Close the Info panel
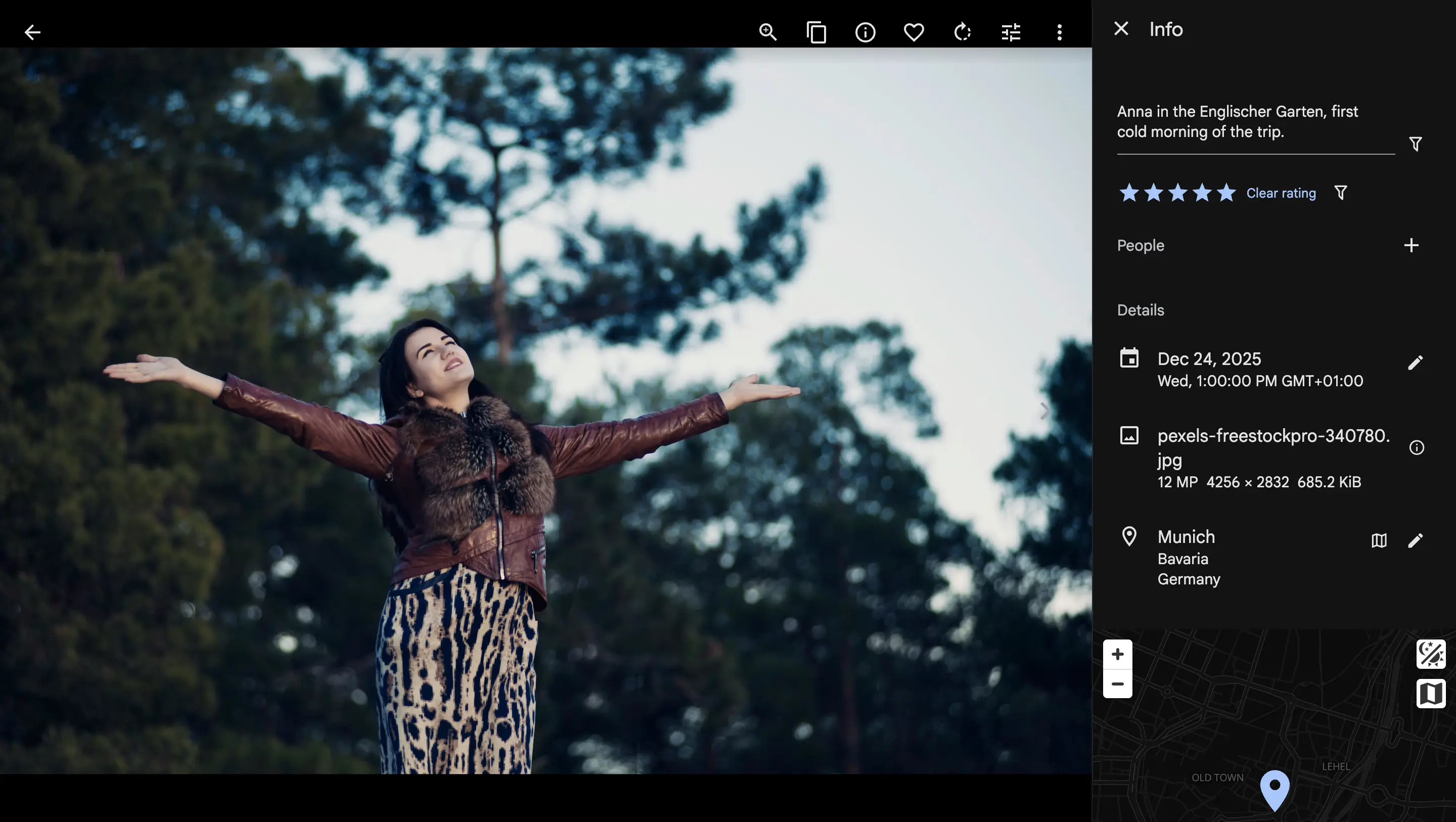1456x822 pixels. coord(1121,29)
